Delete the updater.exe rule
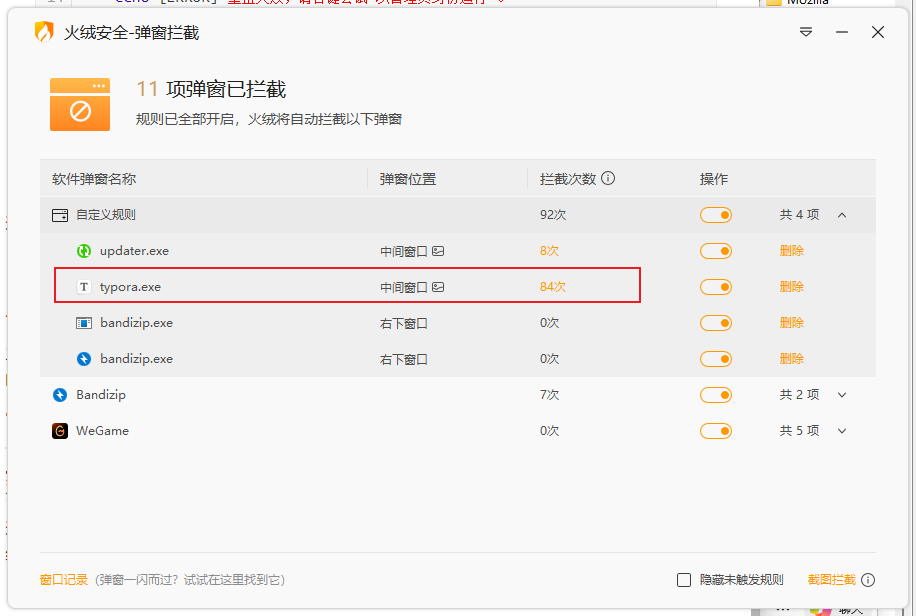 pos(792,251)
